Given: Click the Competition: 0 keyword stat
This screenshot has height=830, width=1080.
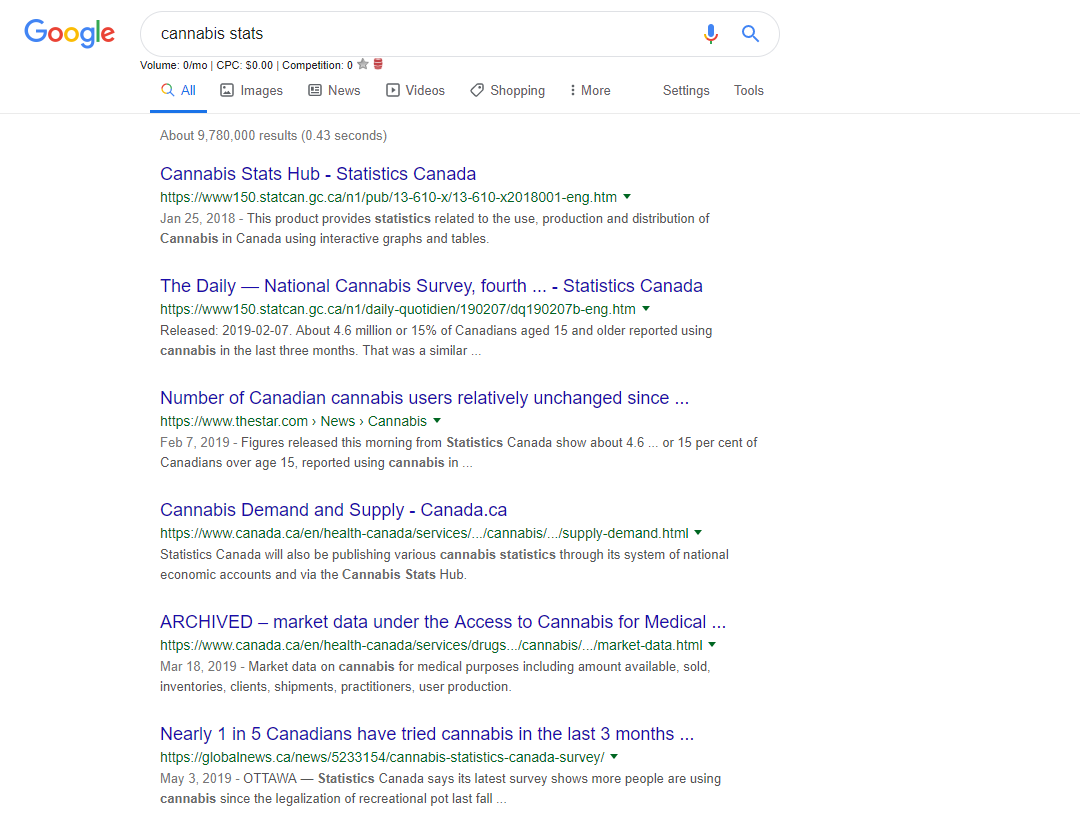Looking at the screenshot, I should 318,65.
